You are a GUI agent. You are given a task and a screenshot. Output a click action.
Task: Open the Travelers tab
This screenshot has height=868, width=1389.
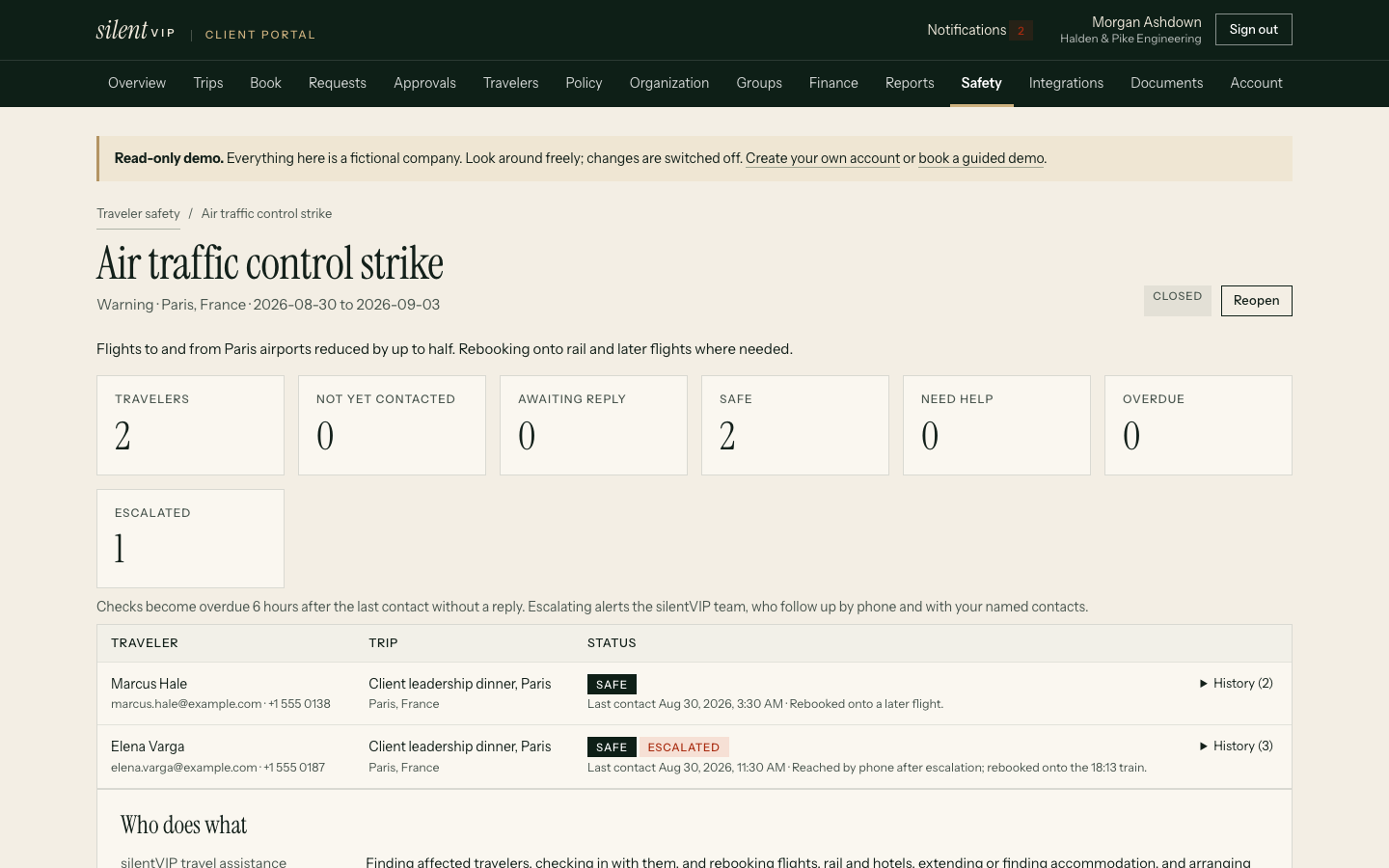point(511,83)
